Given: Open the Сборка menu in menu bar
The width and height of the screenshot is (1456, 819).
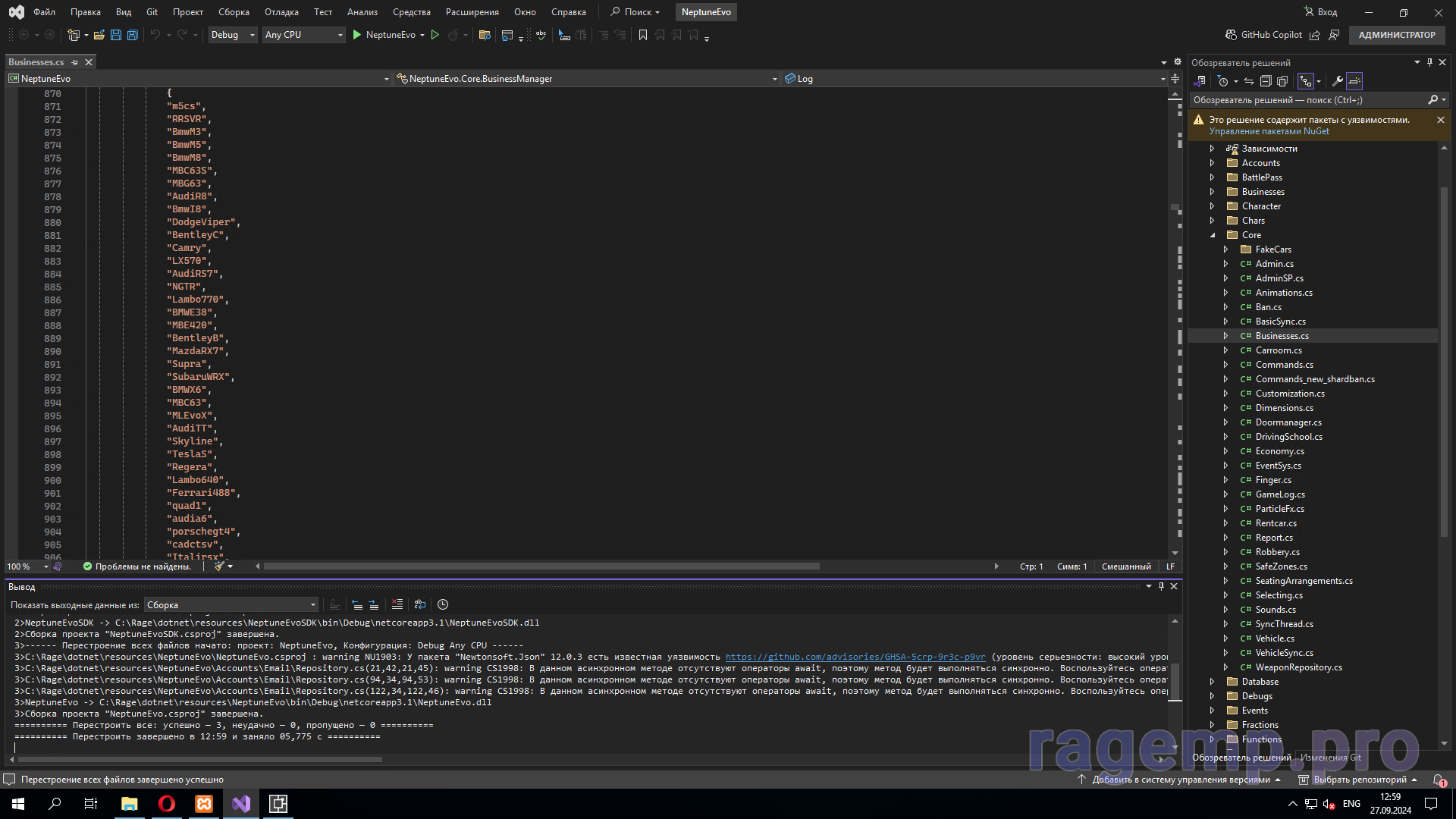Looking at the screenshot, I should click(x=234, y=12).
